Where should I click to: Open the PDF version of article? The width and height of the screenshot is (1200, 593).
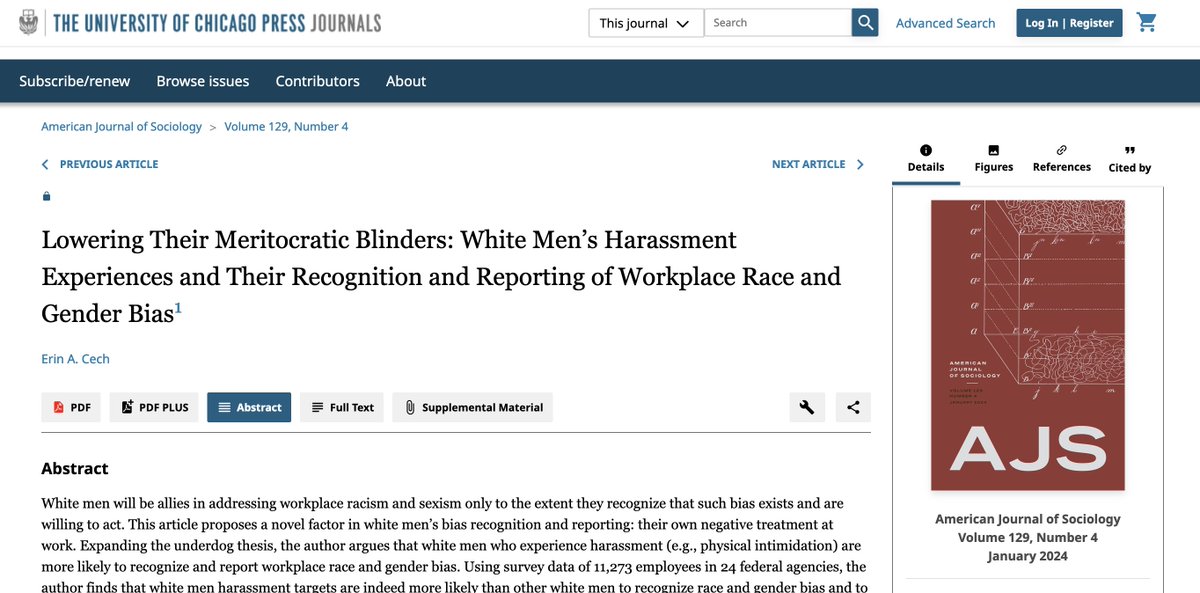click(x=71, y=407)
